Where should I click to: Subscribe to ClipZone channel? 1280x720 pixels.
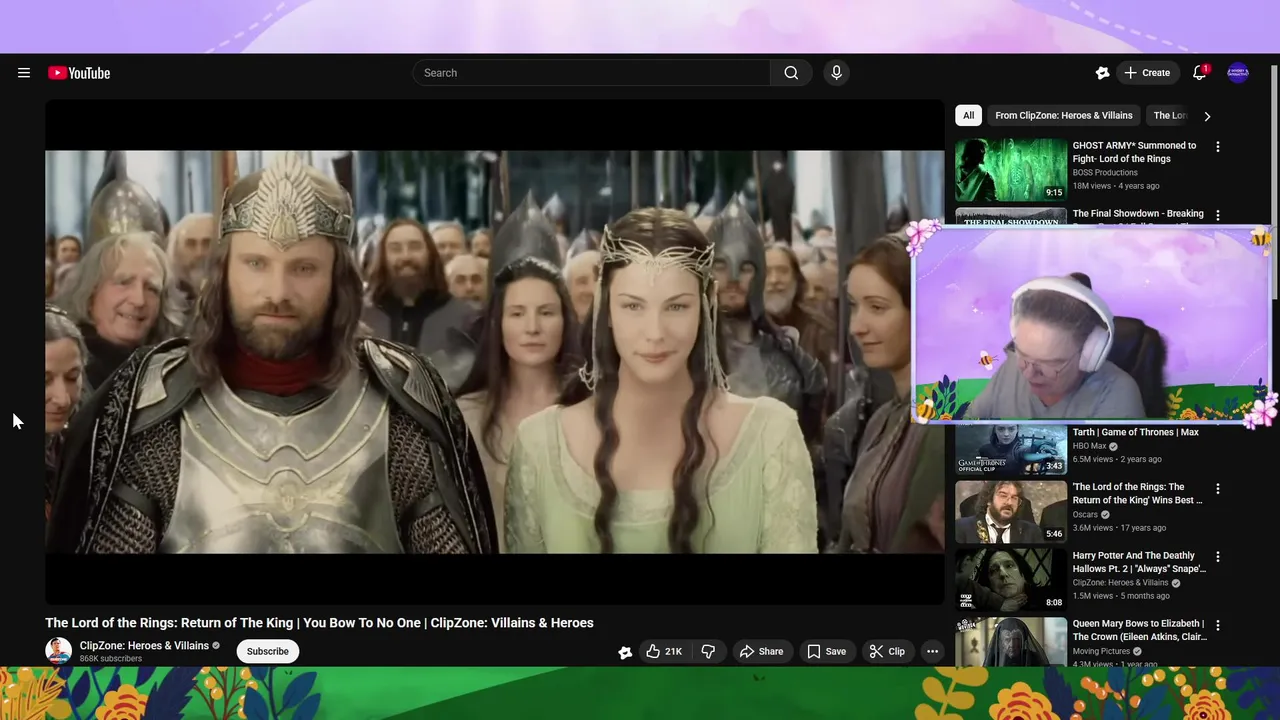click(268, 651)
